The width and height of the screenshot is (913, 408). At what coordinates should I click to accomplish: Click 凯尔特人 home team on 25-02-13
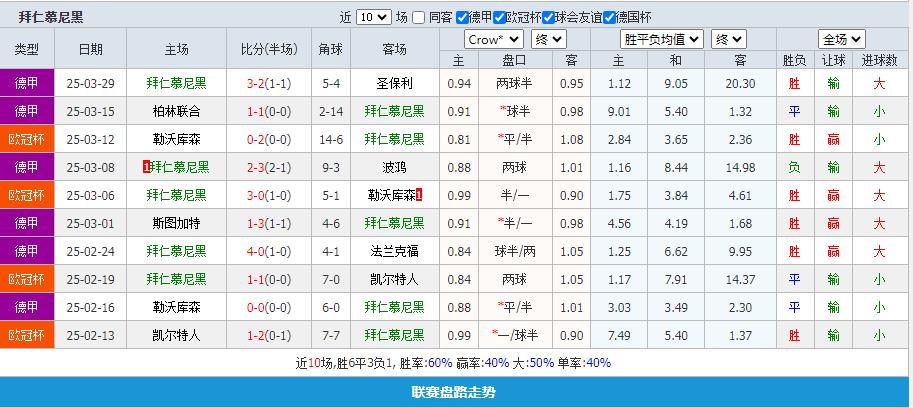tap(176, 335)
